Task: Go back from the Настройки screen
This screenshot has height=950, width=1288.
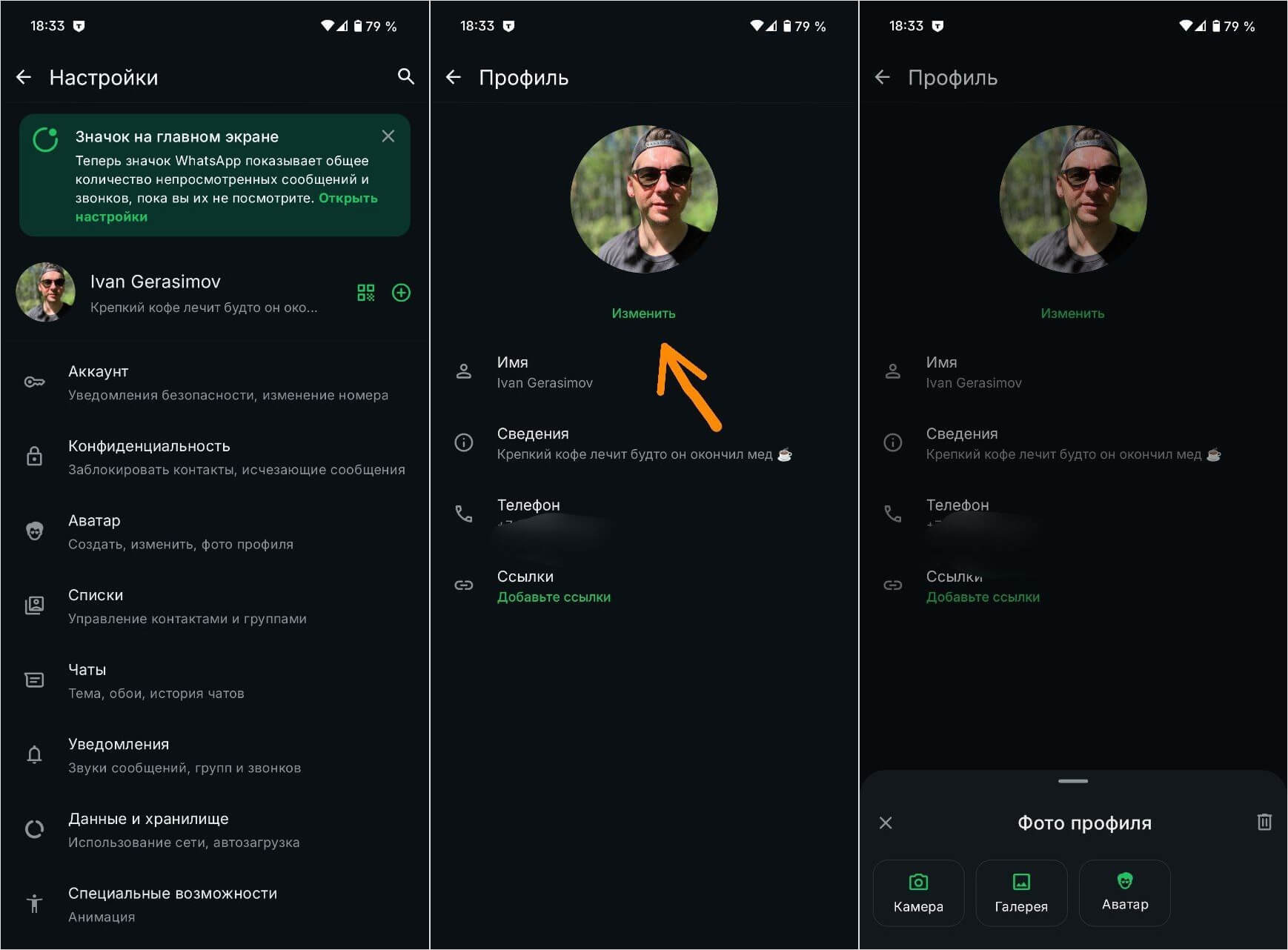Action: [x=24, y=77]
